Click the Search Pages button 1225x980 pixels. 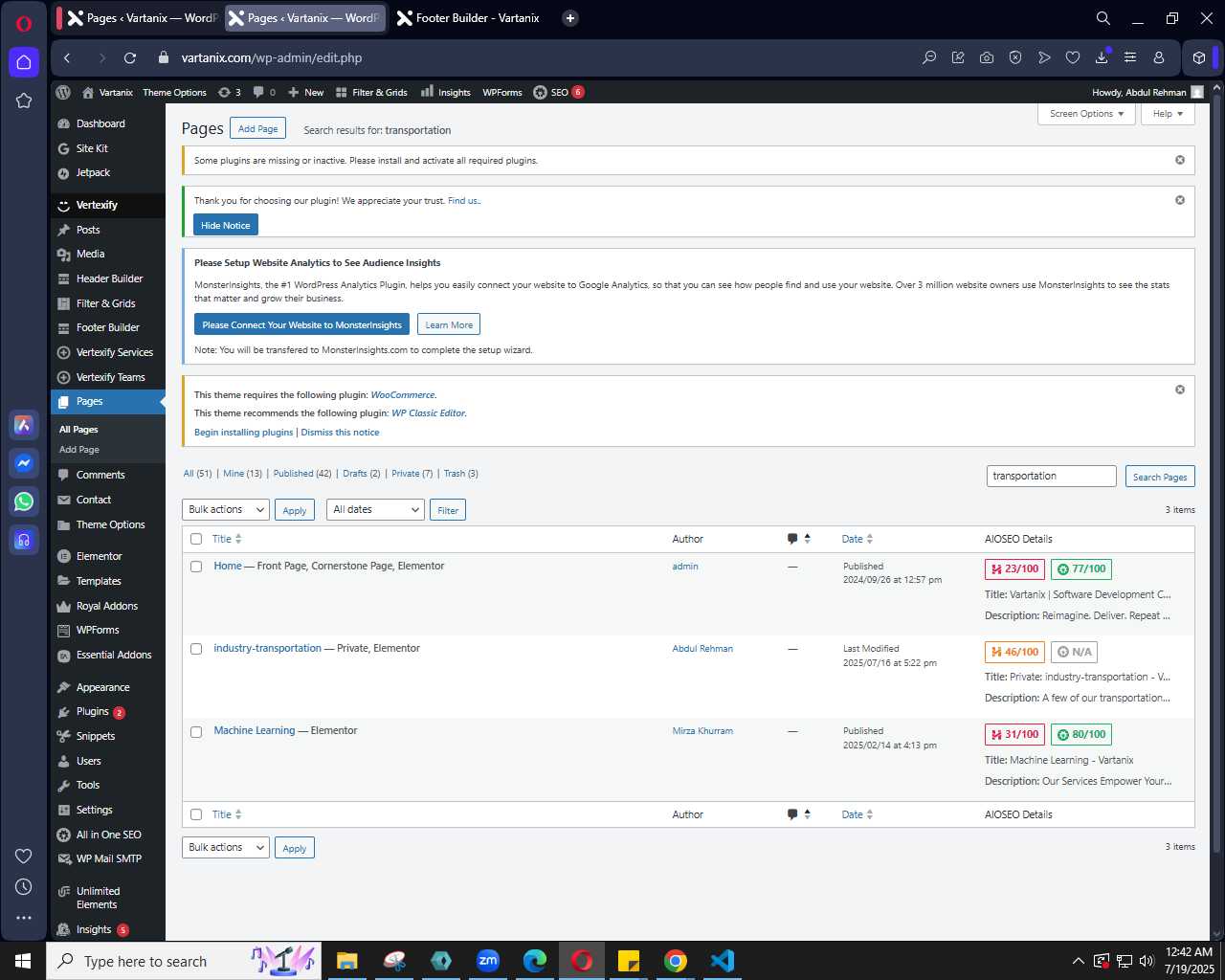coord(1160,477)
